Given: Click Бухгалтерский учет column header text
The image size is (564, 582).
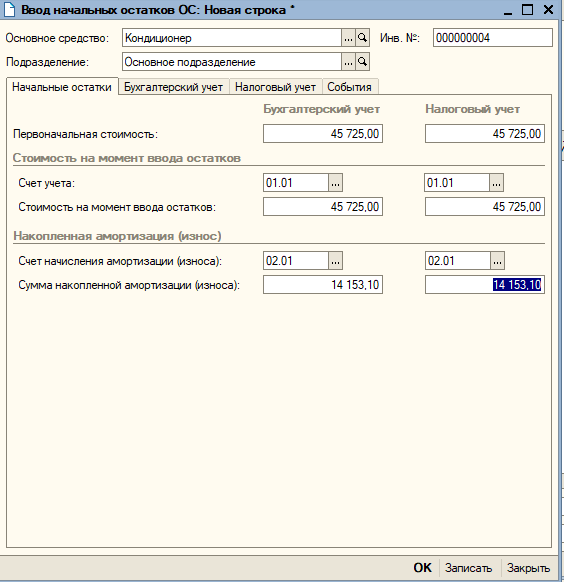Looking at the screenshot, I should click(321, 109).
